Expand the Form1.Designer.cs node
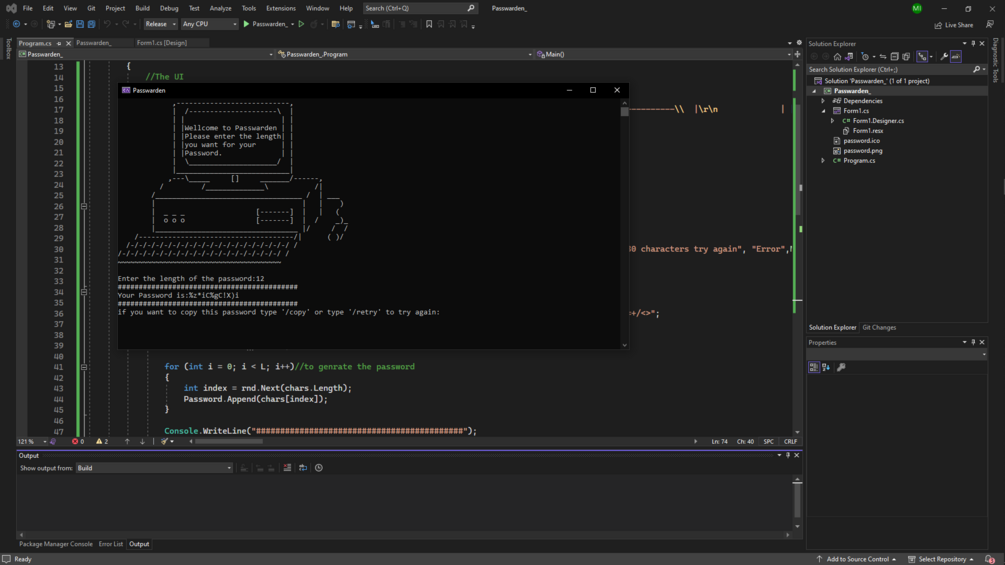This screenshot has width=1005, height=565. click(833, 120)
